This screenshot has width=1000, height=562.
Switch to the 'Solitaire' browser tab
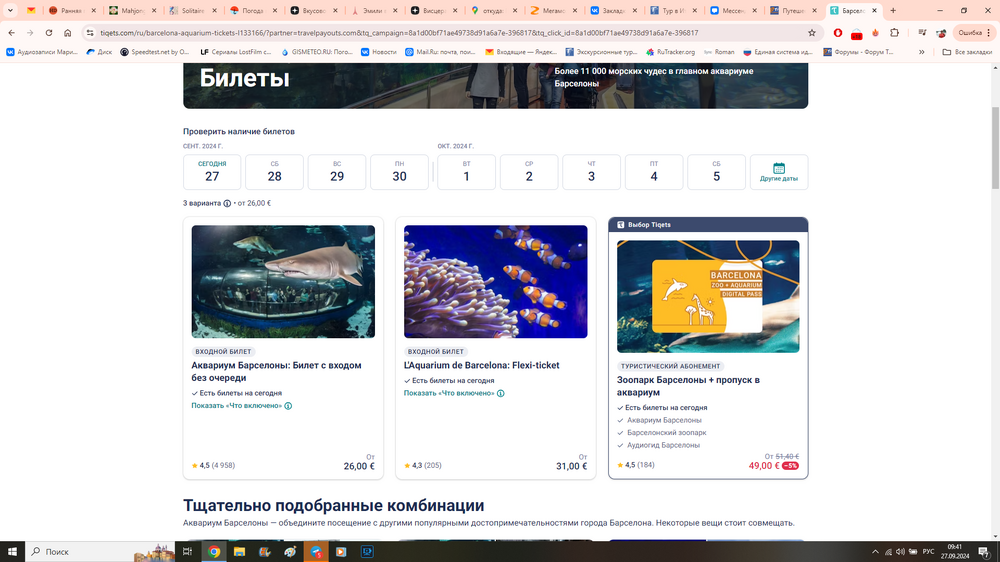tap(193, 10)
